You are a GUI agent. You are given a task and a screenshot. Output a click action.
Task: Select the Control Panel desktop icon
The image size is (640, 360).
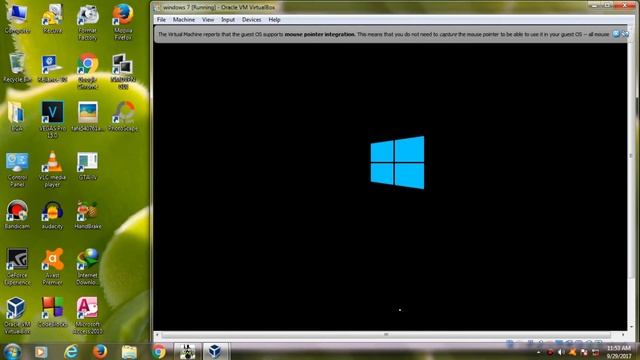pyautogui.click(x=17, y=169)
